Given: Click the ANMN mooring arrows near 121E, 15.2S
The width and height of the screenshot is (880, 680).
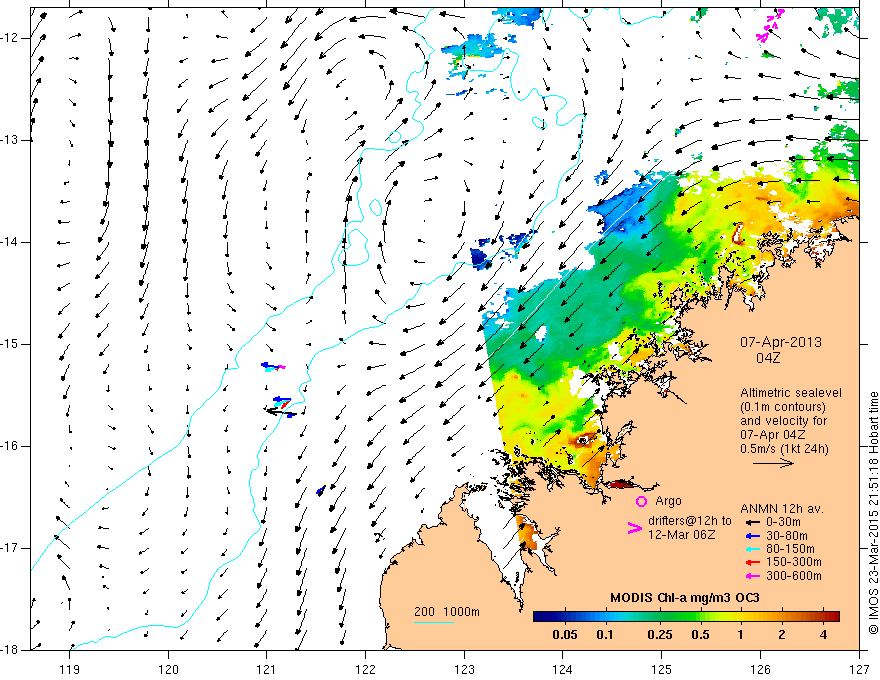Looking at the screenshot, I should 273,366.
